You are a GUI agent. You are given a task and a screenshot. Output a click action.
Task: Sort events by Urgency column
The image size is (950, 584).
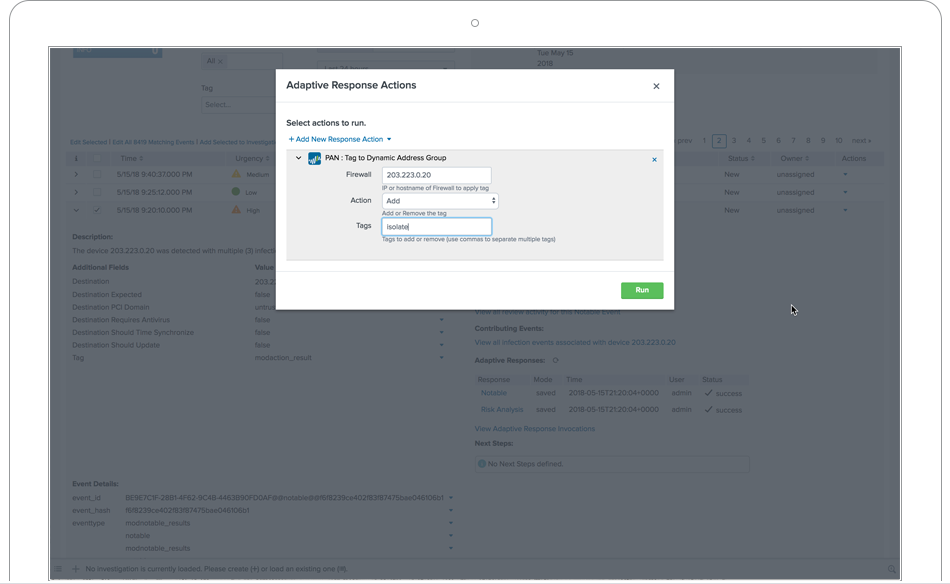click(252, 159)
